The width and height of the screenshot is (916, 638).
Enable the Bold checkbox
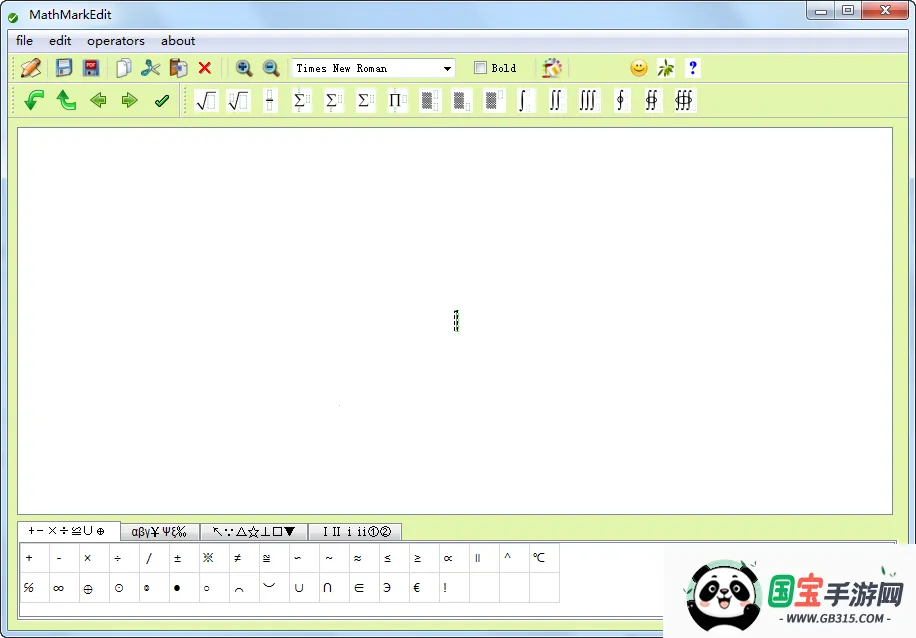479,67
